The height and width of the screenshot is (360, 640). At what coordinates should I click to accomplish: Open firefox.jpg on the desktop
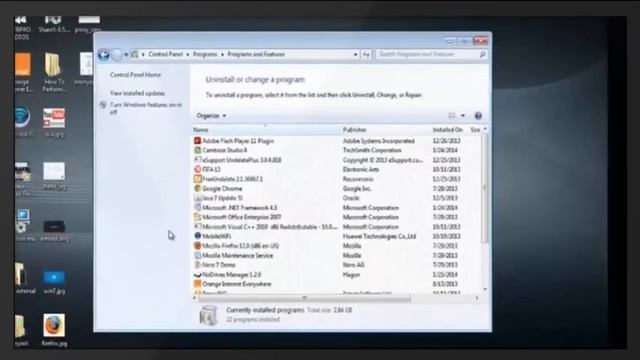tap(54, 330)
